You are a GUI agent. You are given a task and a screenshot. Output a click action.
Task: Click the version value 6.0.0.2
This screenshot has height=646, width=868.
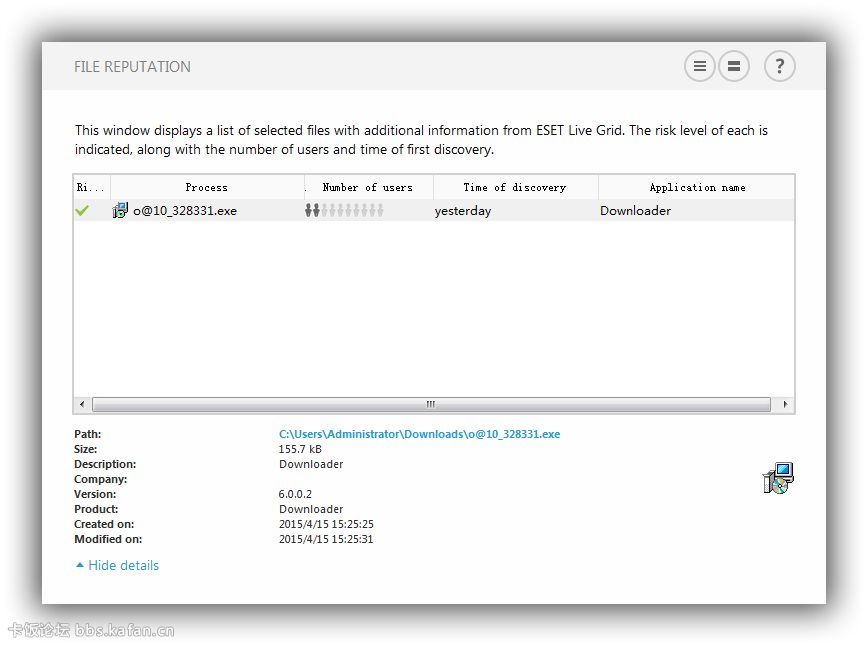[295, 494]
